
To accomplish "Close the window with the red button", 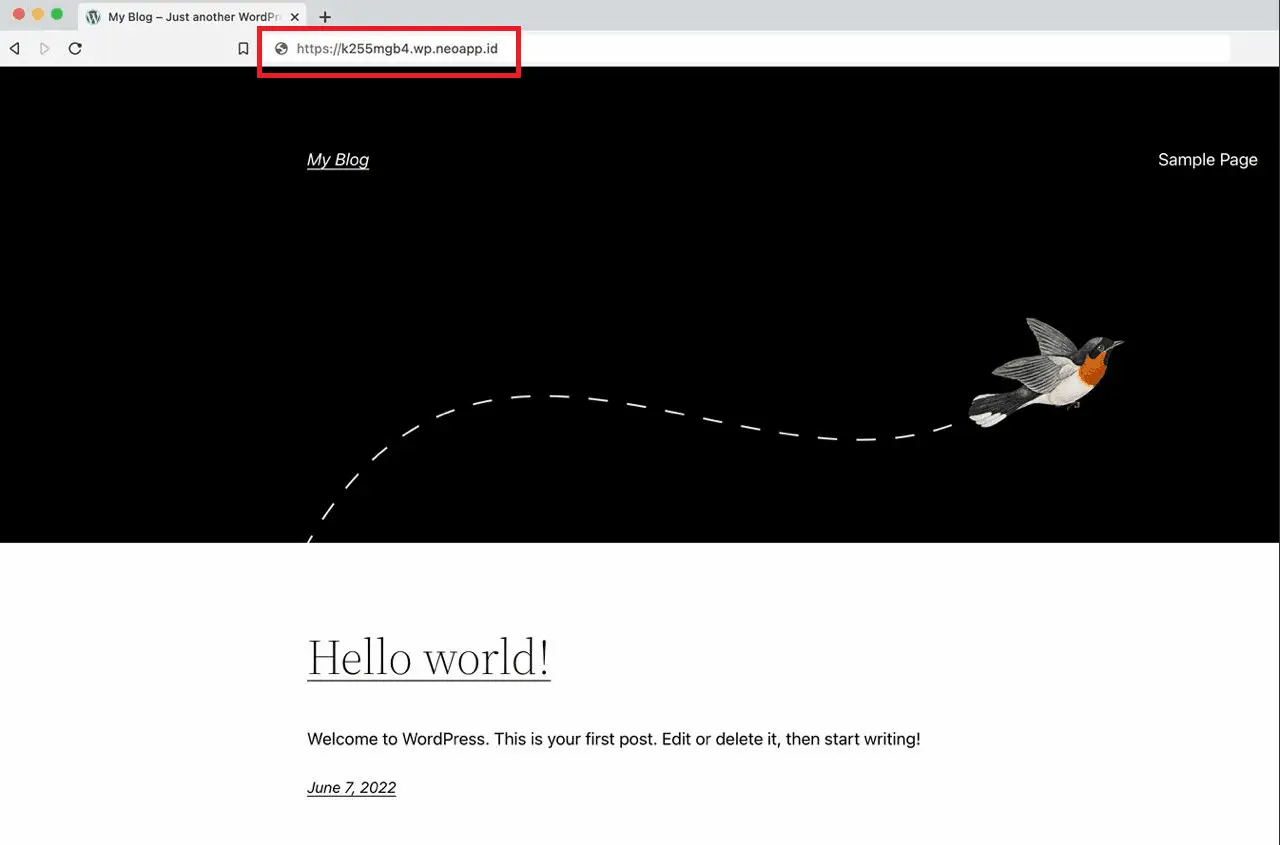I will pos(18,15).
